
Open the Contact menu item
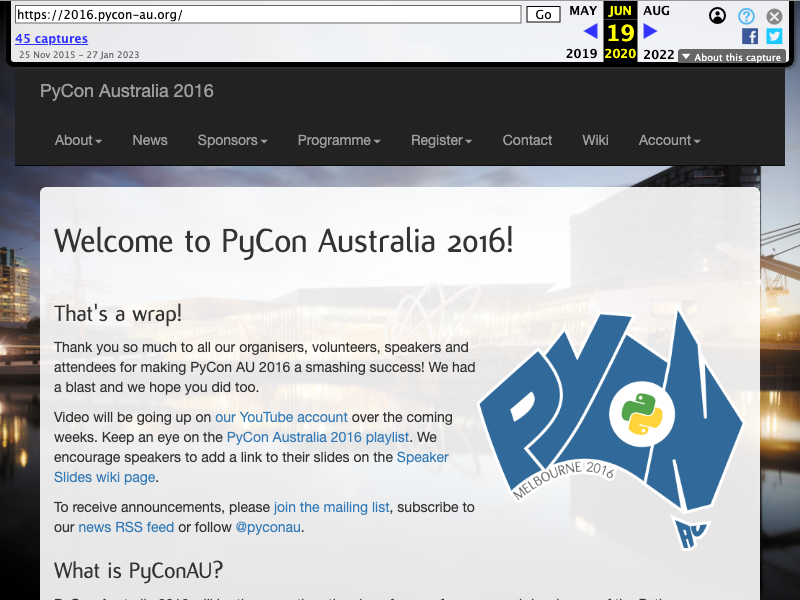527,140
